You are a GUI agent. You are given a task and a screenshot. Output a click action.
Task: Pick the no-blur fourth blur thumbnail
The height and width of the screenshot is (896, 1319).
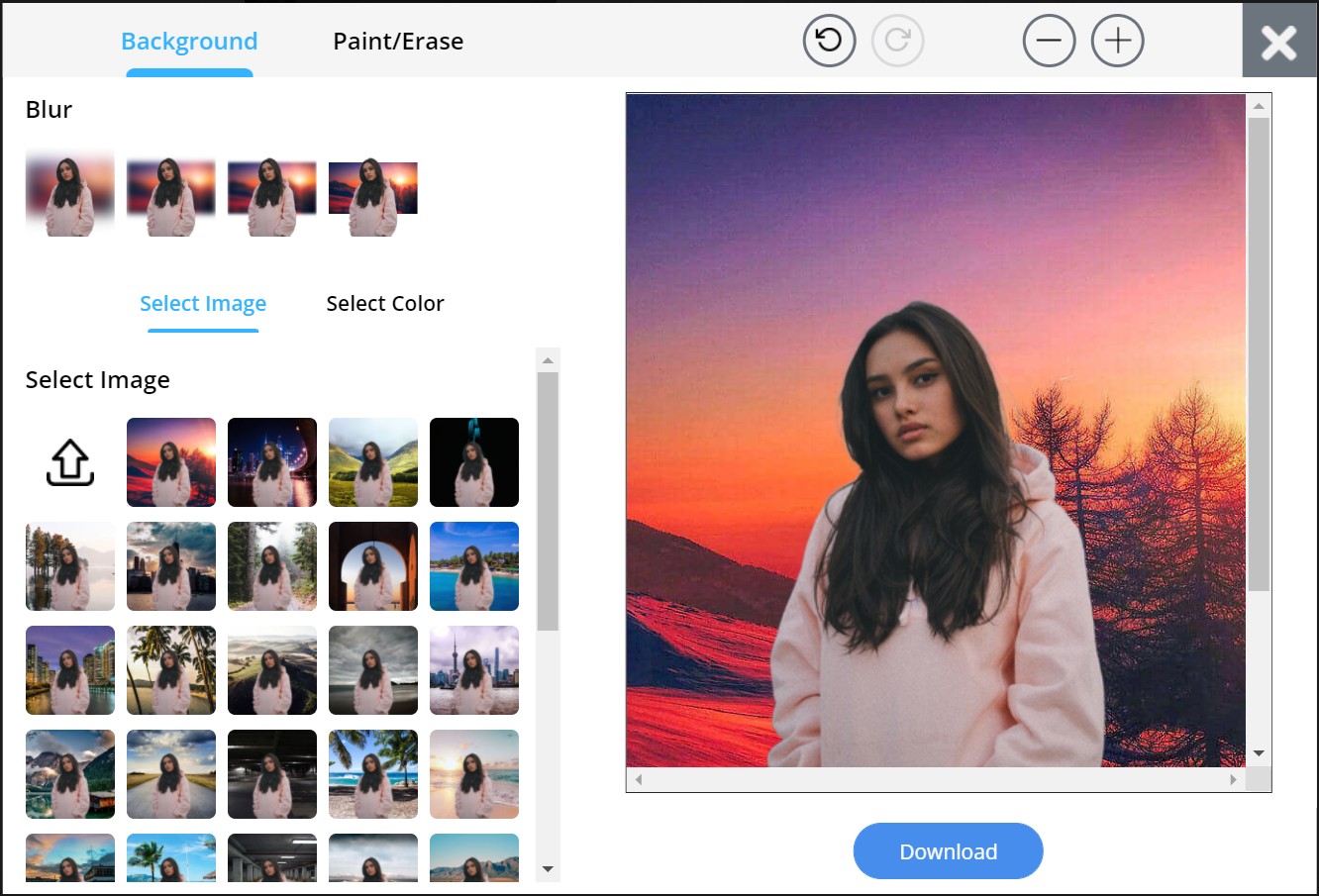point(373,195)
